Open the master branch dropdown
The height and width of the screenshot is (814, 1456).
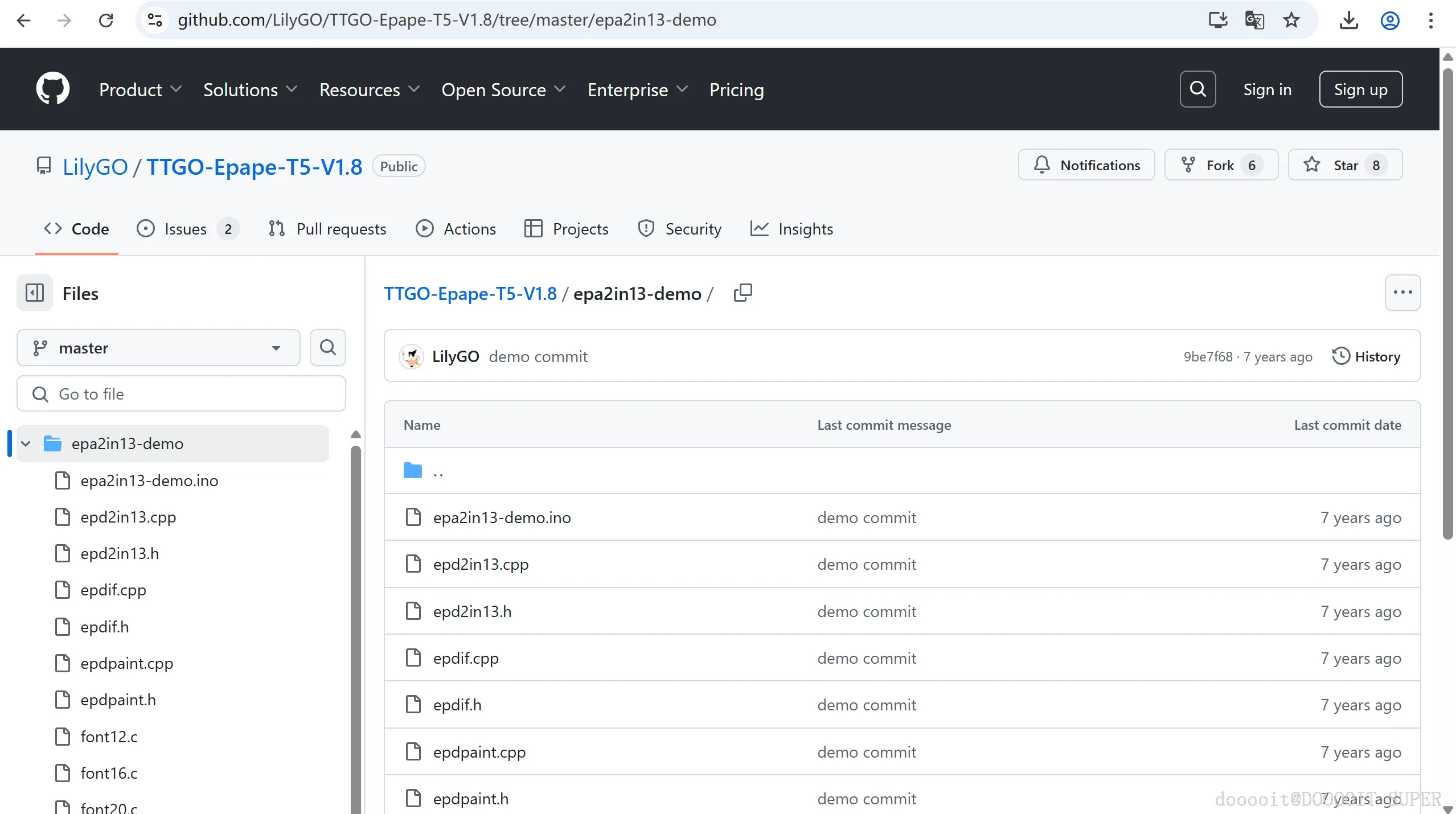(158, 348)
